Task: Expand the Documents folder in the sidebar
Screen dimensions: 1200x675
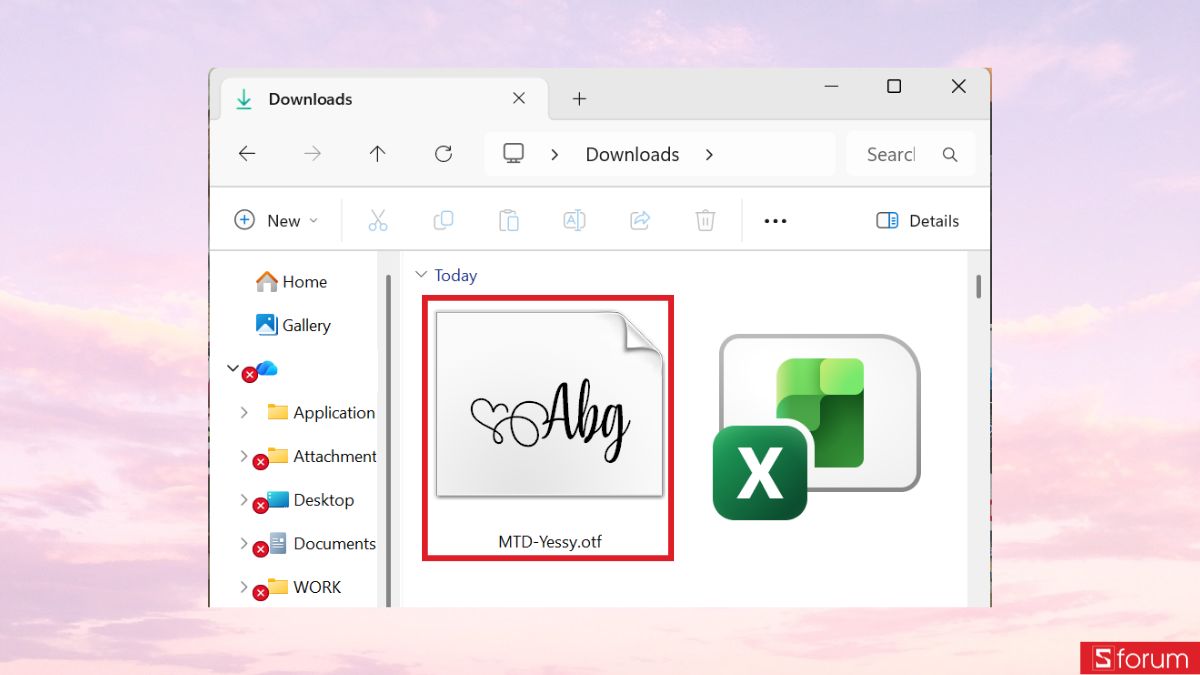Action: [x=243, y=544]
